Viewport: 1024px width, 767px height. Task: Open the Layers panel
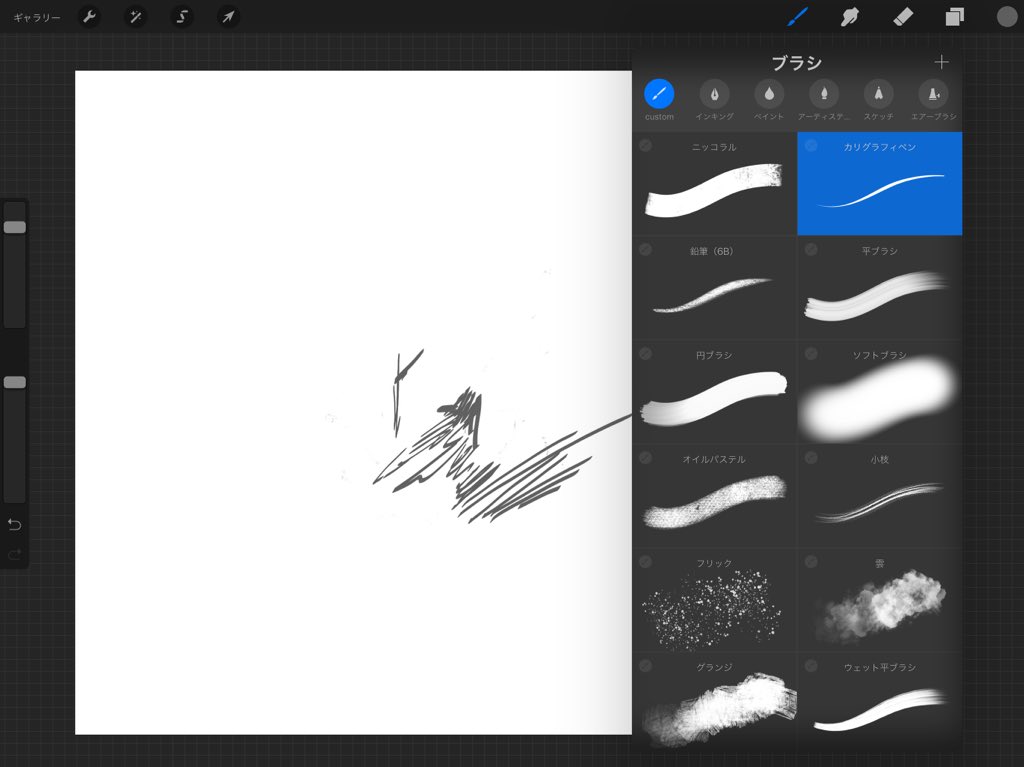click(955, 17)
